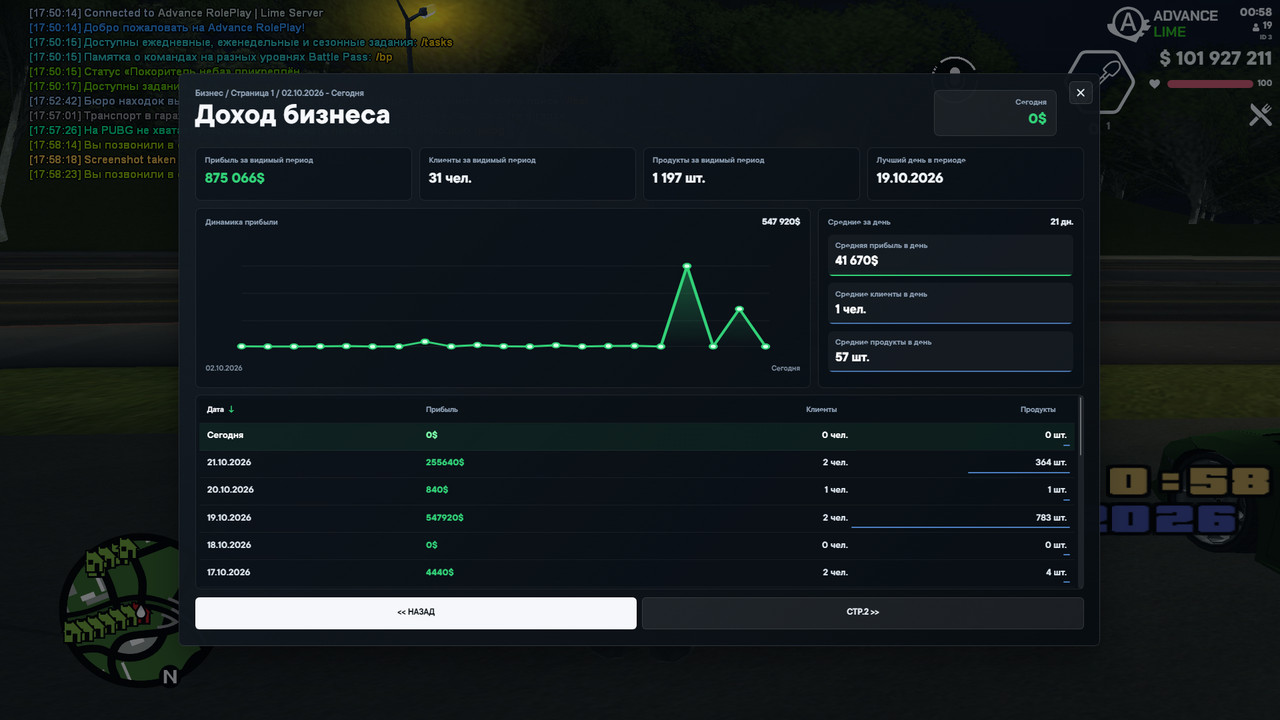Image resolution: width=1280 pixels, height=720 pixels.
Task: Click the best day value 19.10.2026
Action: pos(910,178)
